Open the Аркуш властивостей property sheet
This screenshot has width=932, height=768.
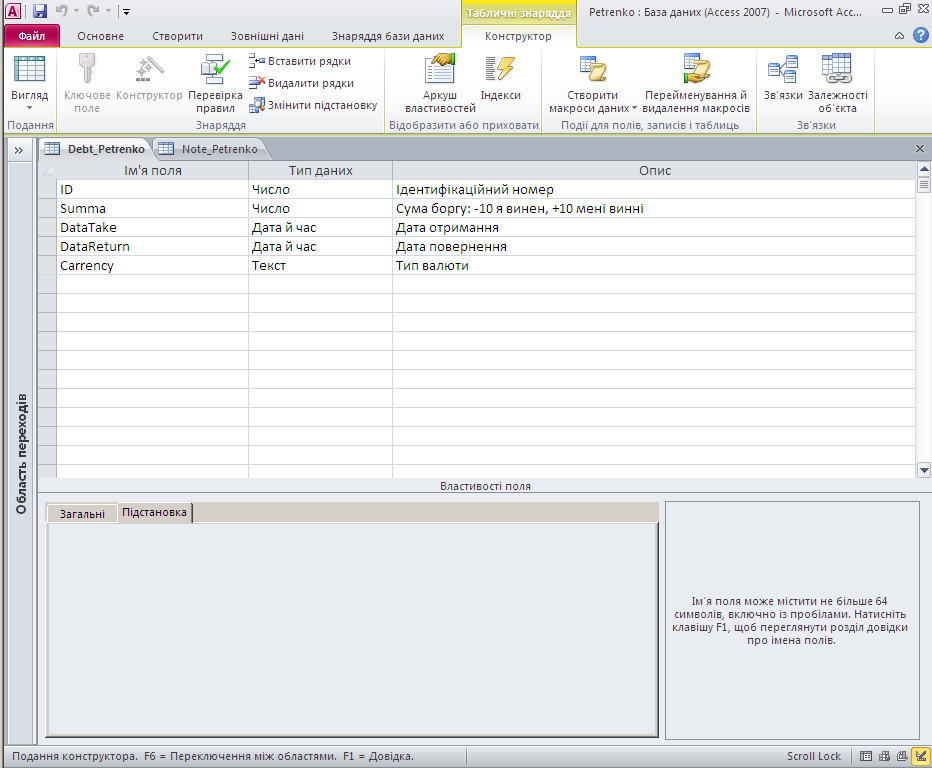(440, 84)
